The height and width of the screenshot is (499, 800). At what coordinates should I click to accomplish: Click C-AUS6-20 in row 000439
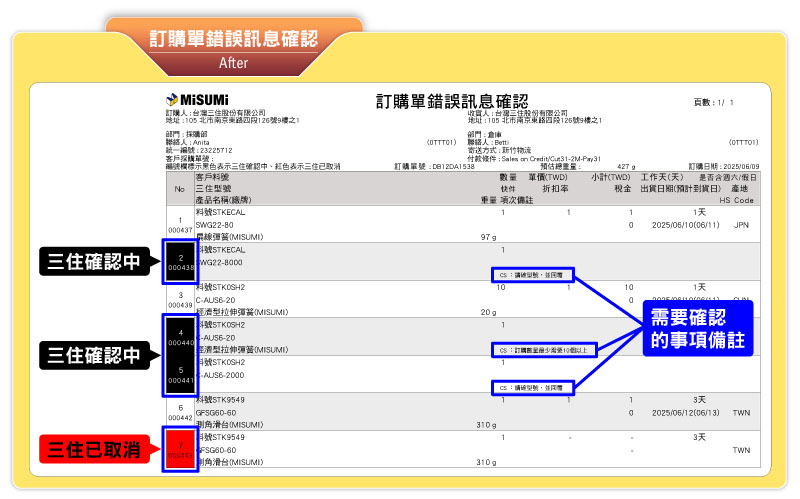215,300
